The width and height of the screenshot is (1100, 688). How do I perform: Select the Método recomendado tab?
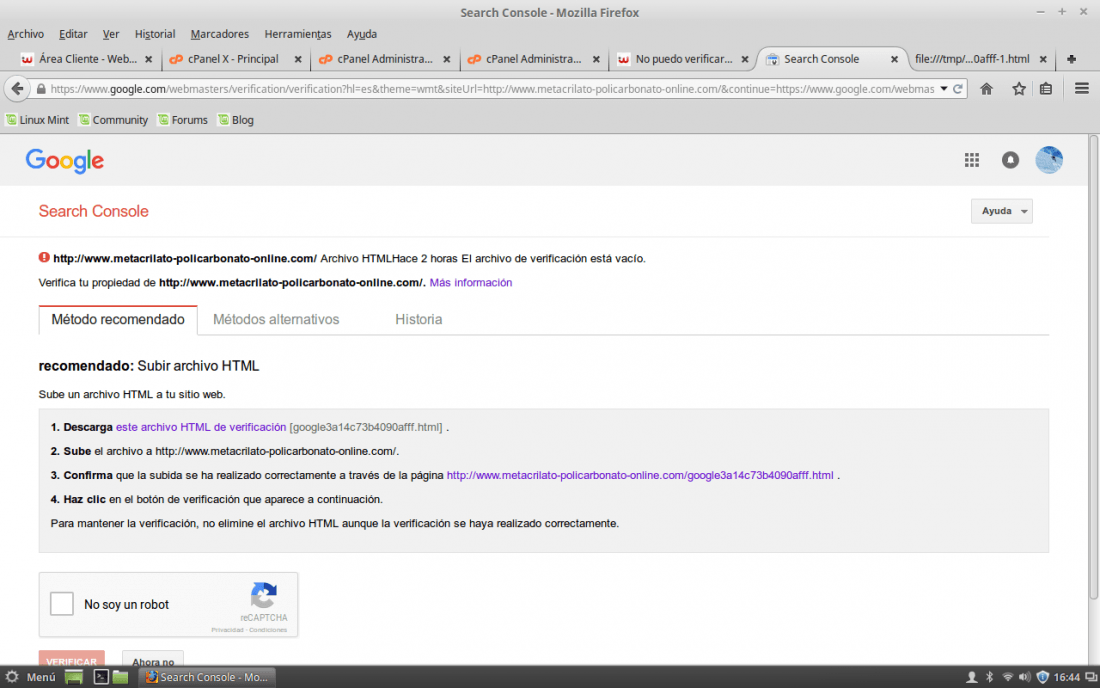pyautogui.click(x=118, y=320)
